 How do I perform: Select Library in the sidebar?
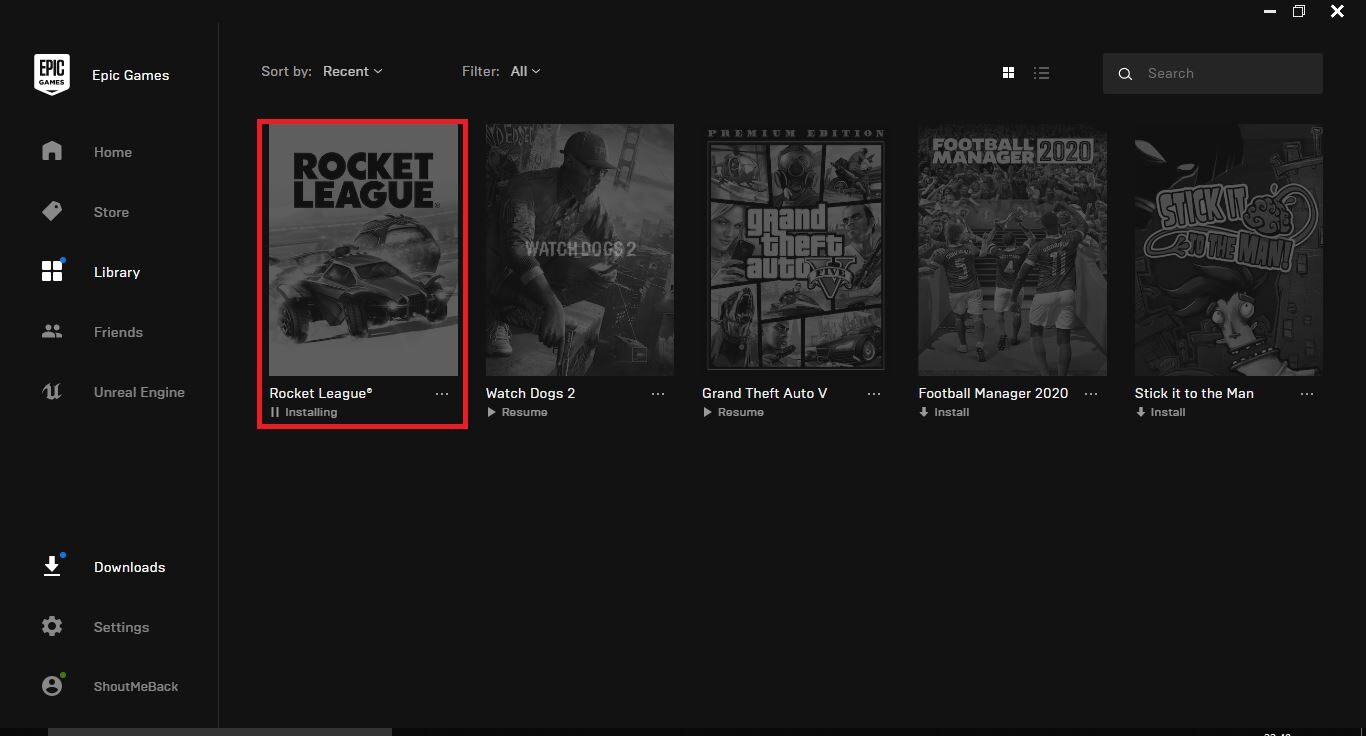point(117,272)
